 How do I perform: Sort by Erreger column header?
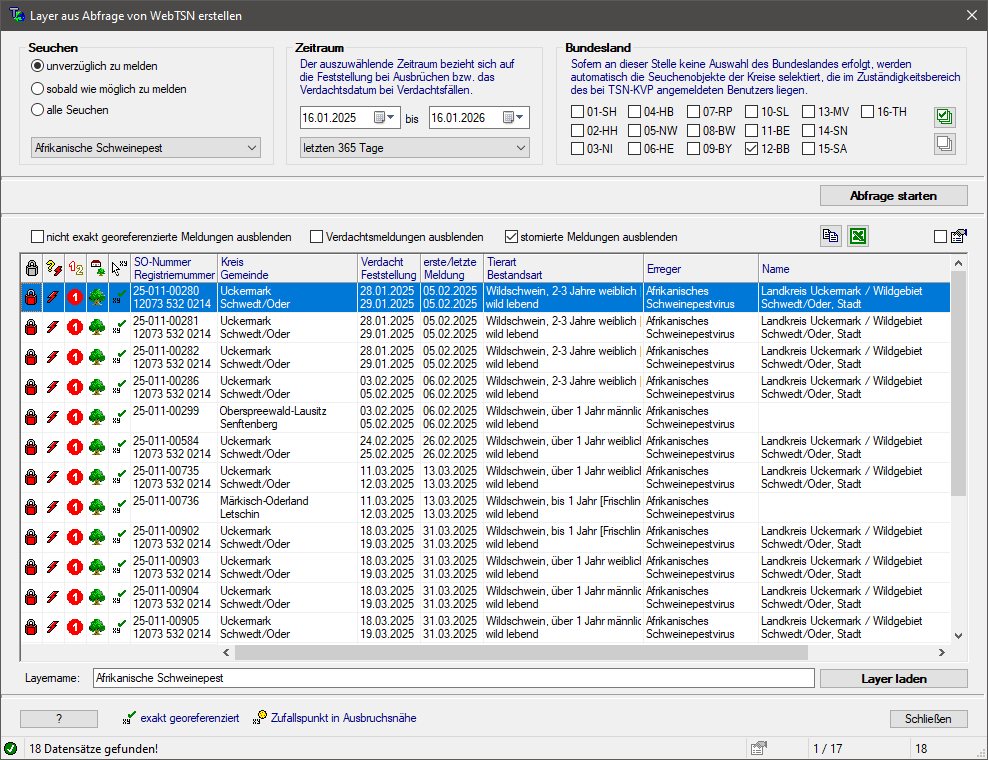coord(701,268)
